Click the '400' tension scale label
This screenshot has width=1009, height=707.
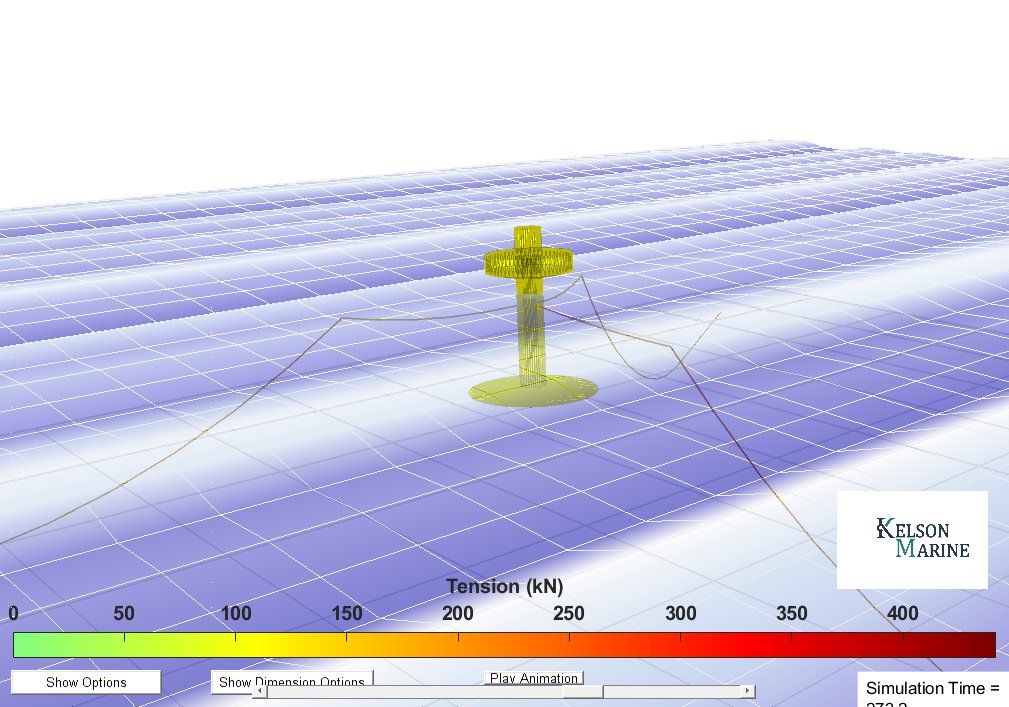click(902, 613)
